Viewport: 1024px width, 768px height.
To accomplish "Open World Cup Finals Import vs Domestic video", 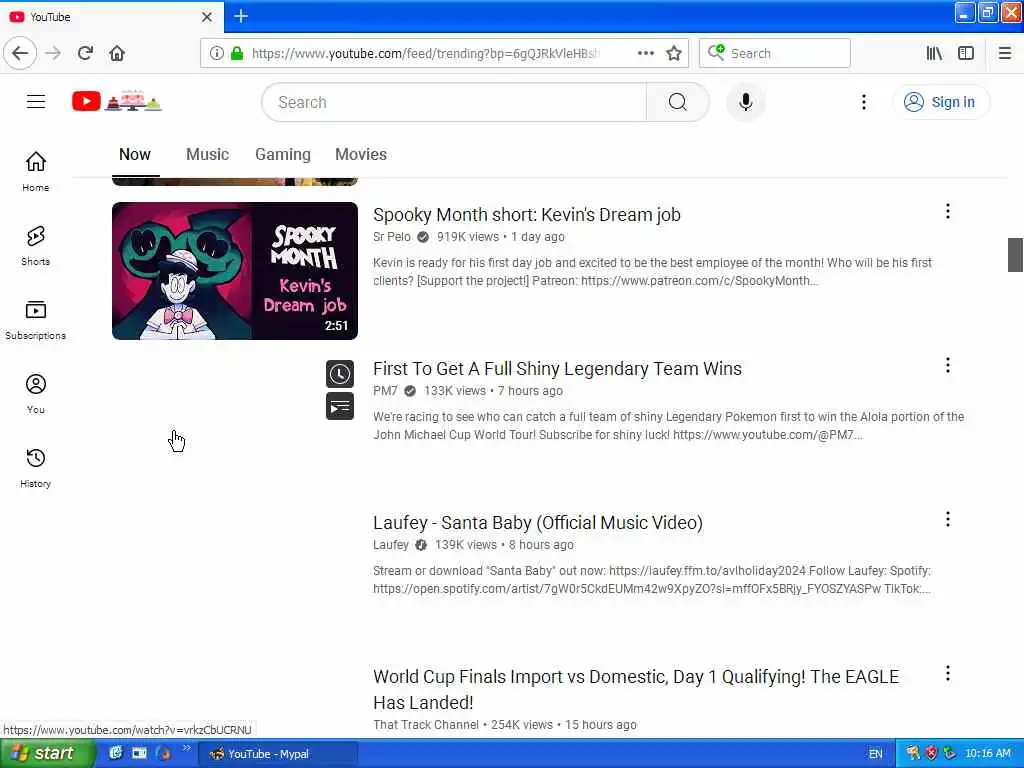I will pyautogui.click(x=635, y=689).
